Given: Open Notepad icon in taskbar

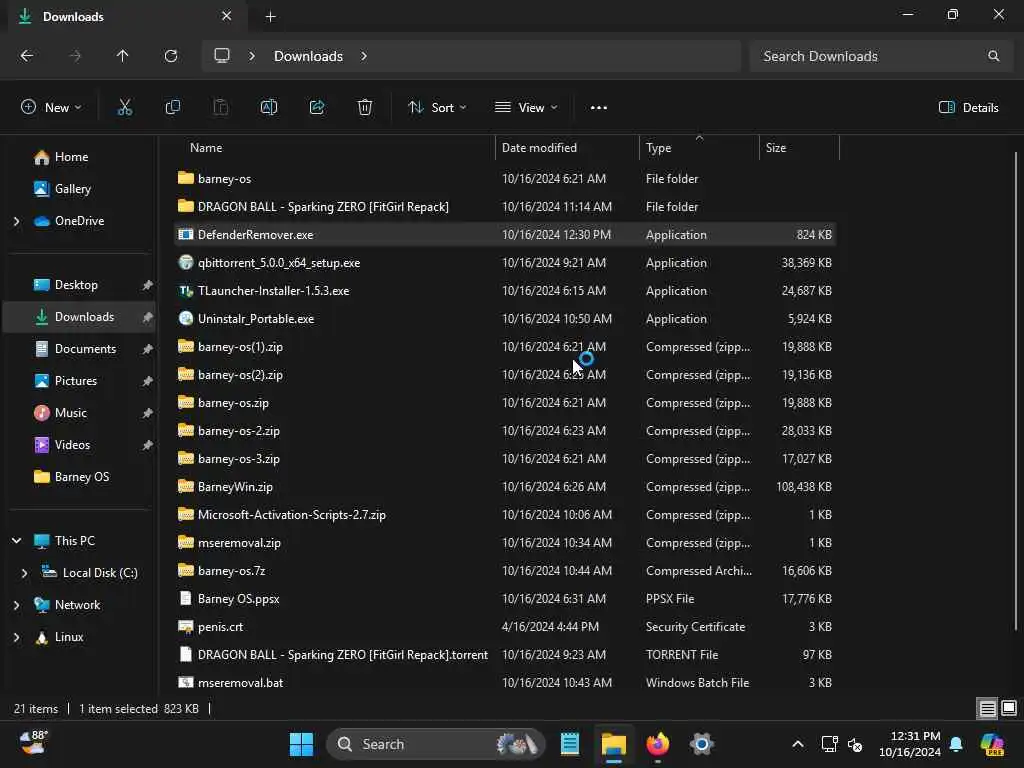Looking at the screenshot, I should tap(569, 744).
